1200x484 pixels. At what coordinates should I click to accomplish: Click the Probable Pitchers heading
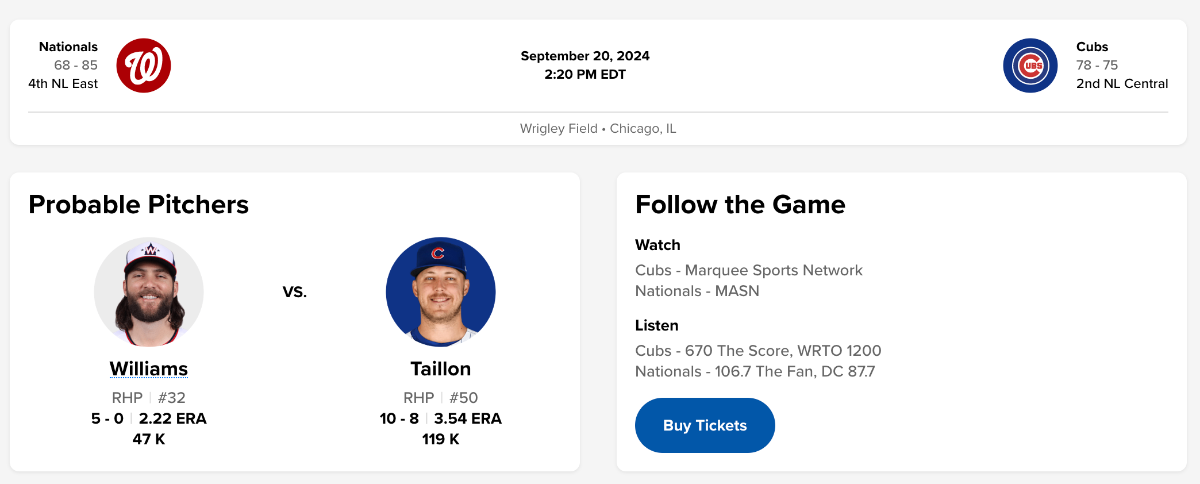[138, 205]
